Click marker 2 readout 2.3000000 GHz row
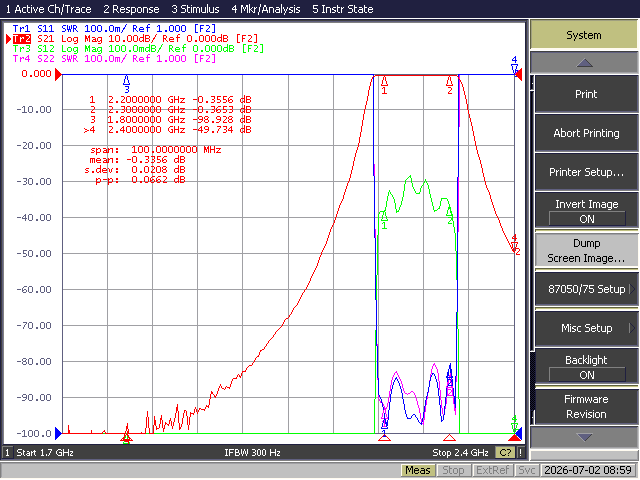Viewport: 640px width, 480px height. click(170, 110)
